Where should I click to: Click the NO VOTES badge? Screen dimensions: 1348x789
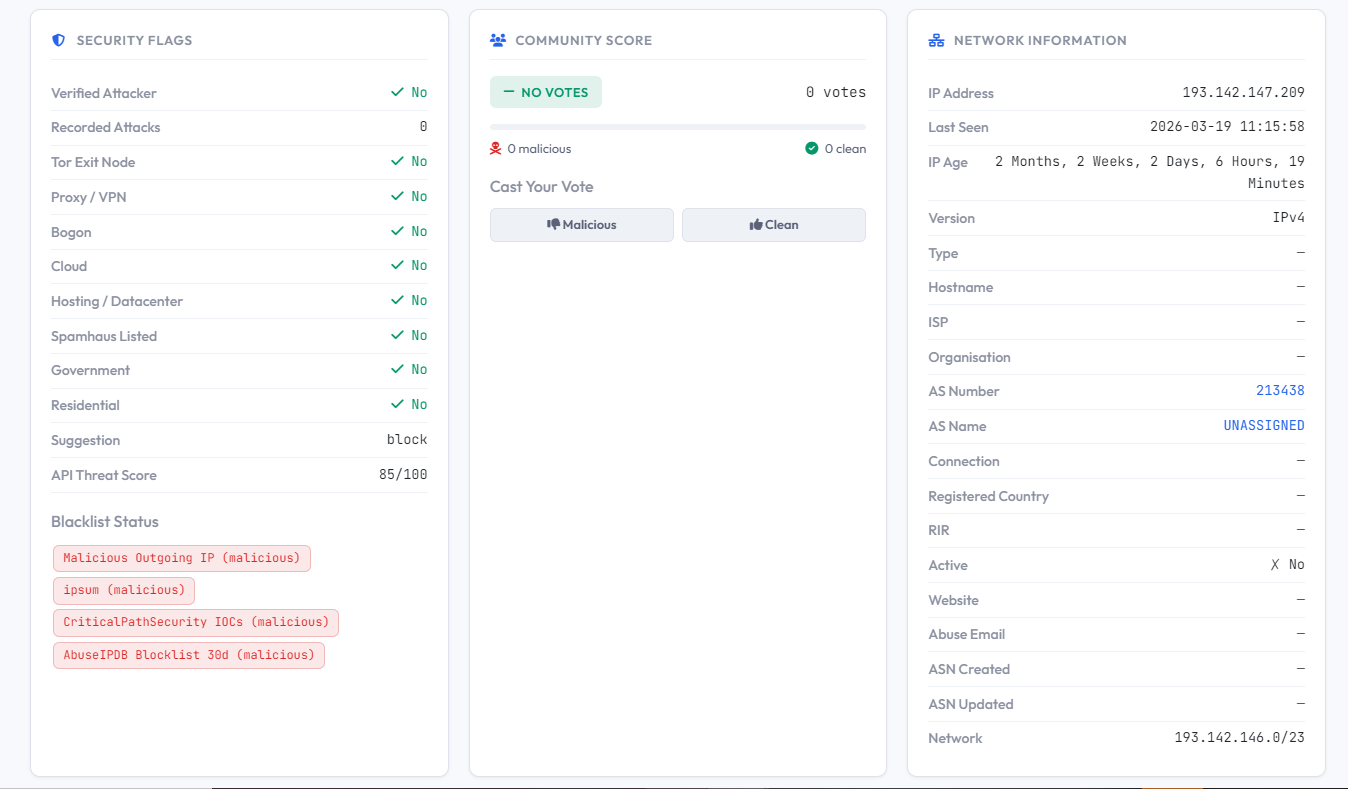coord(546,92)
